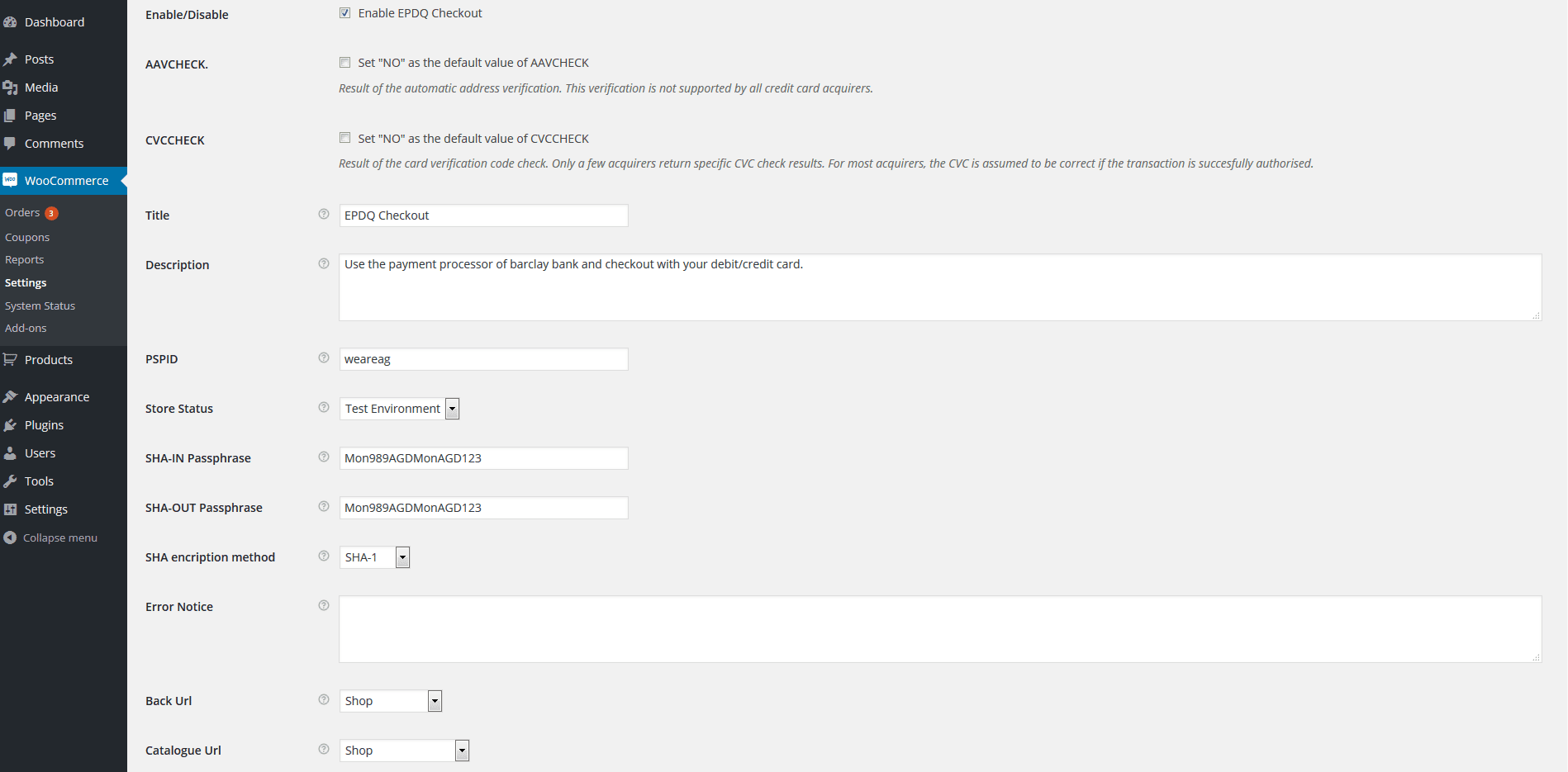The image size is (1568, 772).
Task: Click the help icon beside Error Notice
Action: (x=324, y=605)
